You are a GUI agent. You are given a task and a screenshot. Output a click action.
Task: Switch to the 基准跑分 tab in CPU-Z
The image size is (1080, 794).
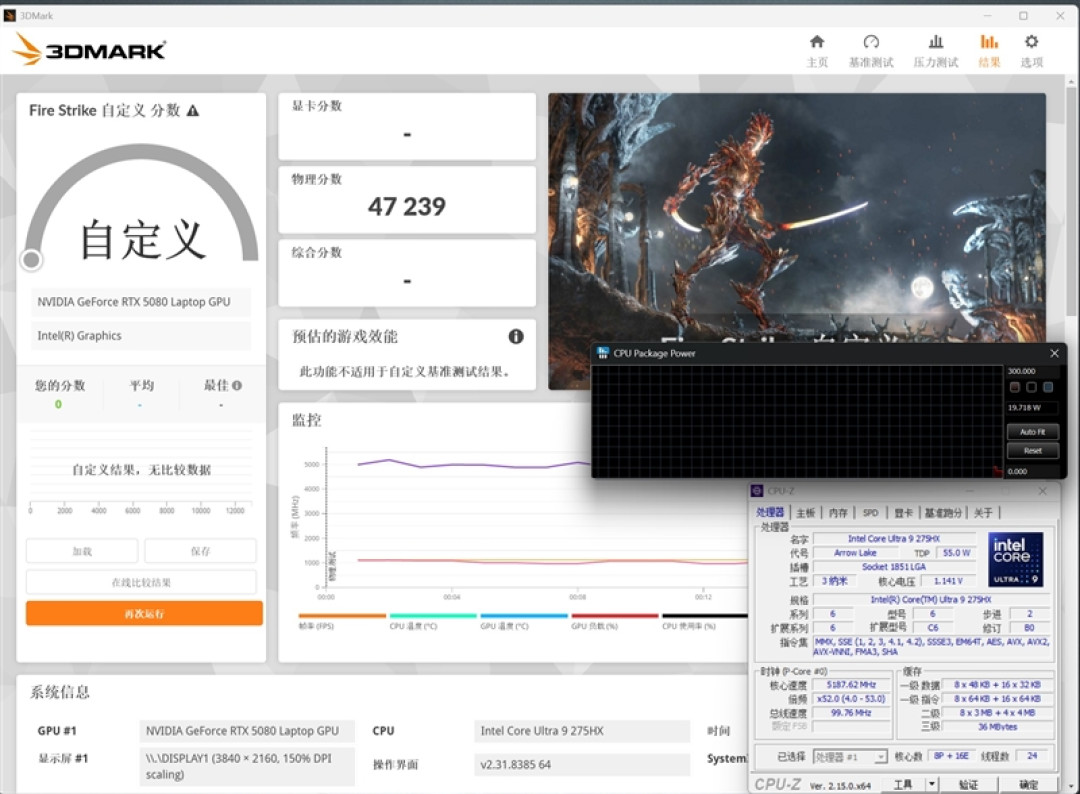tap(942, 512)
